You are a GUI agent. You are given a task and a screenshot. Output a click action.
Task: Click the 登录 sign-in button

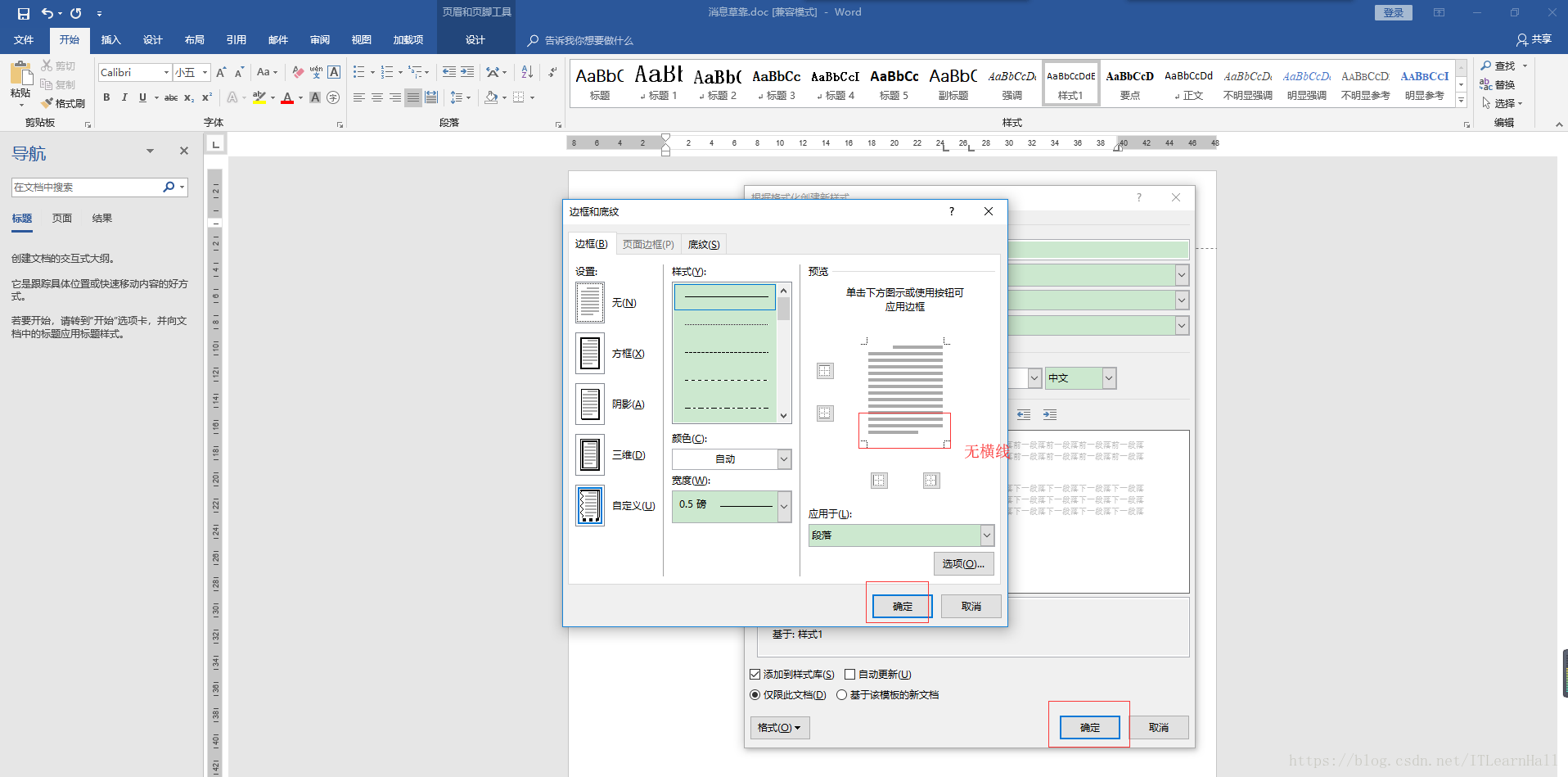[x=1394, y=13]
